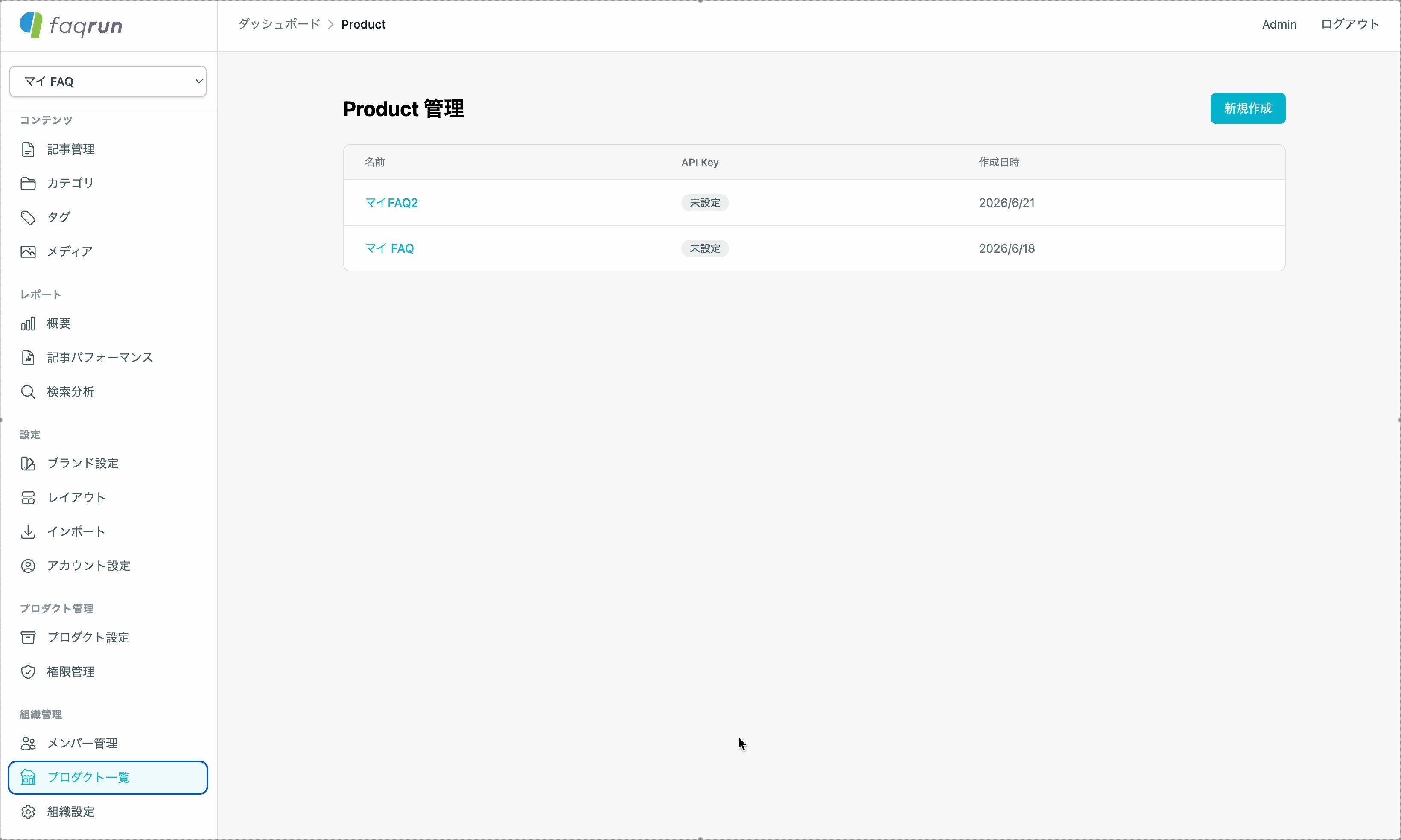
Task: Click the ログアウト link
Action: coord(1349,24)
